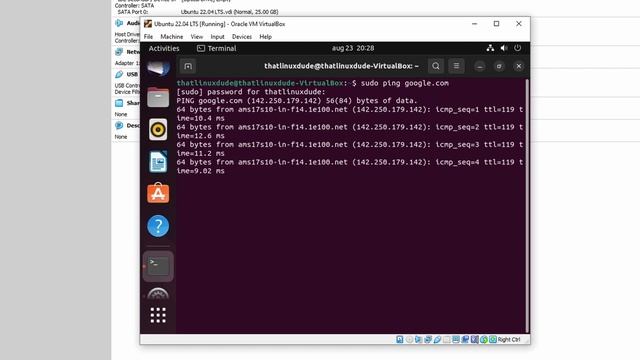This screenshot has height=360, width=640.
Task: Click the Description section in VirtualBox Manager
Action: click(127, 125)
